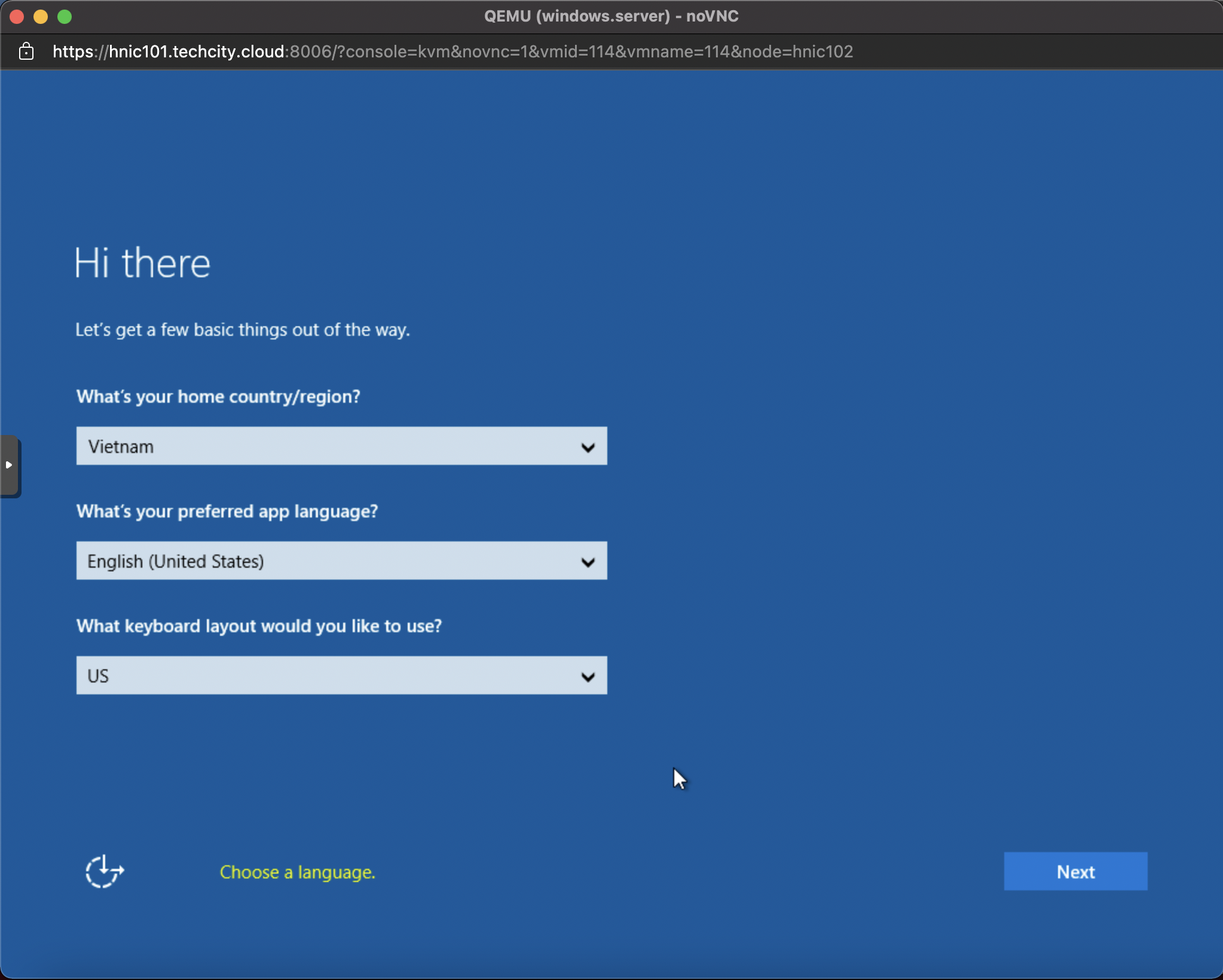Screen dimensions: 1223x980
Task: Click the red close window button
Action: (x=17, y=17)
